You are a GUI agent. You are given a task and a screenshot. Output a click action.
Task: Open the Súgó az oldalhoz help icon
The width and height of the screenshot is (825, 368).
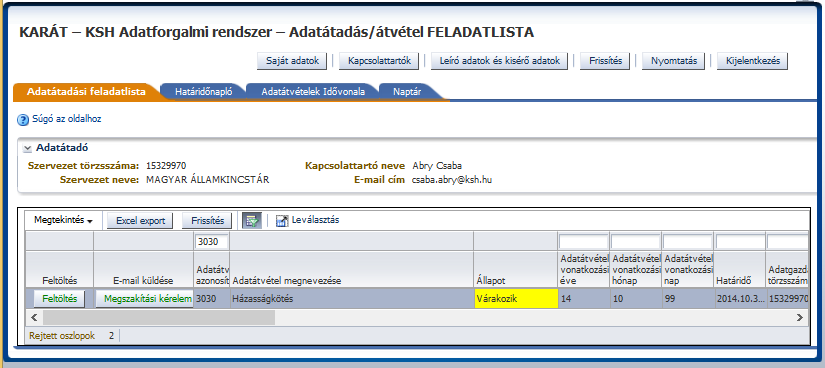23,120
